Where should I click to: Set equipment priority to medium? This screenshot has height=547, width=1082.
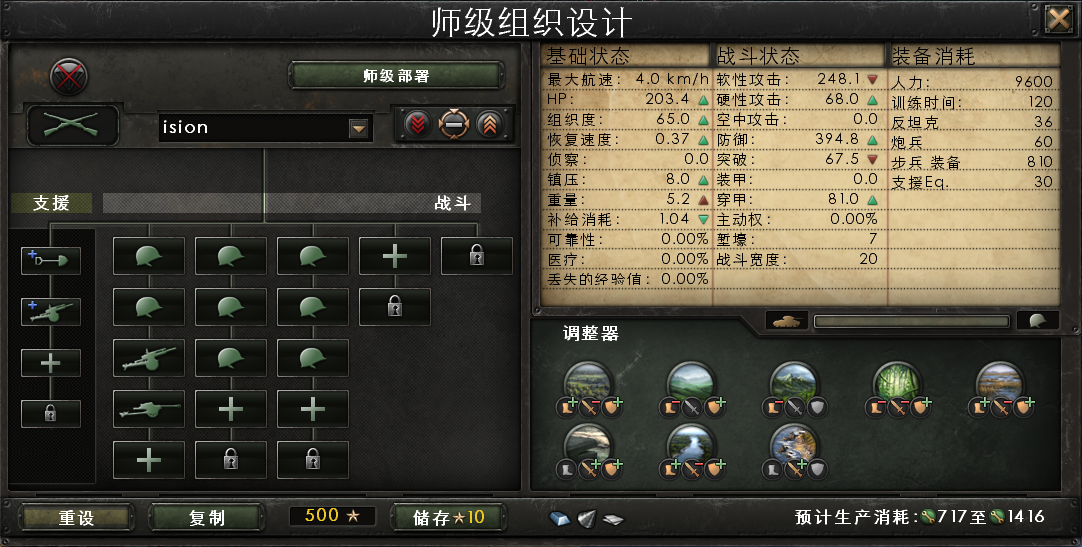click(453, 125)
